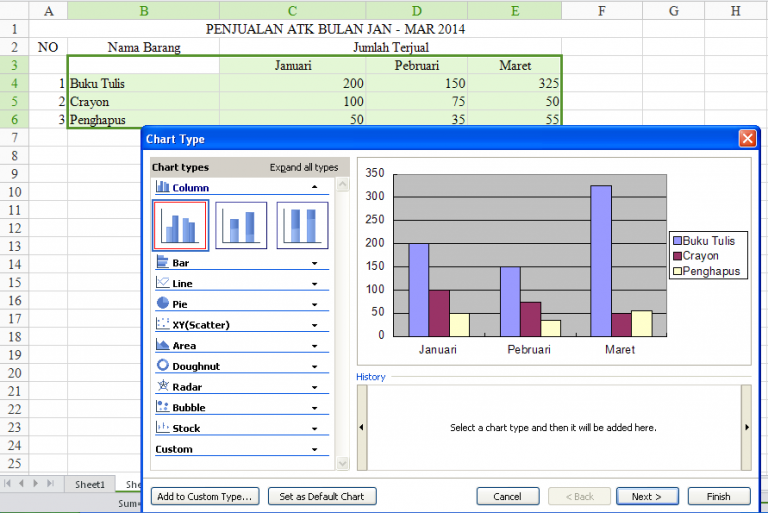Choose the stacked column chart thumbnail
768x513 pixels.
pos(241,225)
